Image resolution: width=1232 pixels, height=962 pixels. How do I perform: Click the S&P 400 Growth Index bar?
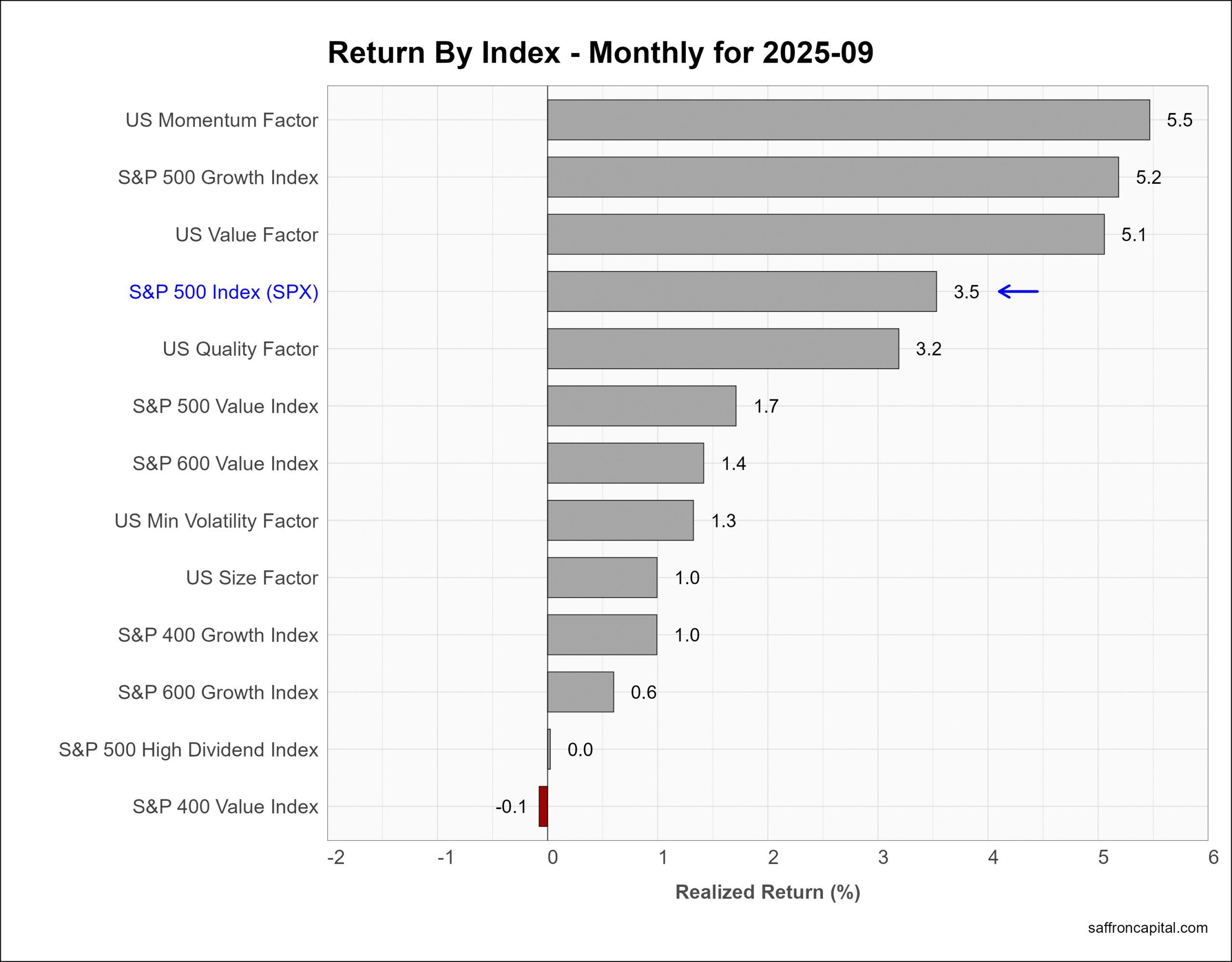tap(602, 635)
